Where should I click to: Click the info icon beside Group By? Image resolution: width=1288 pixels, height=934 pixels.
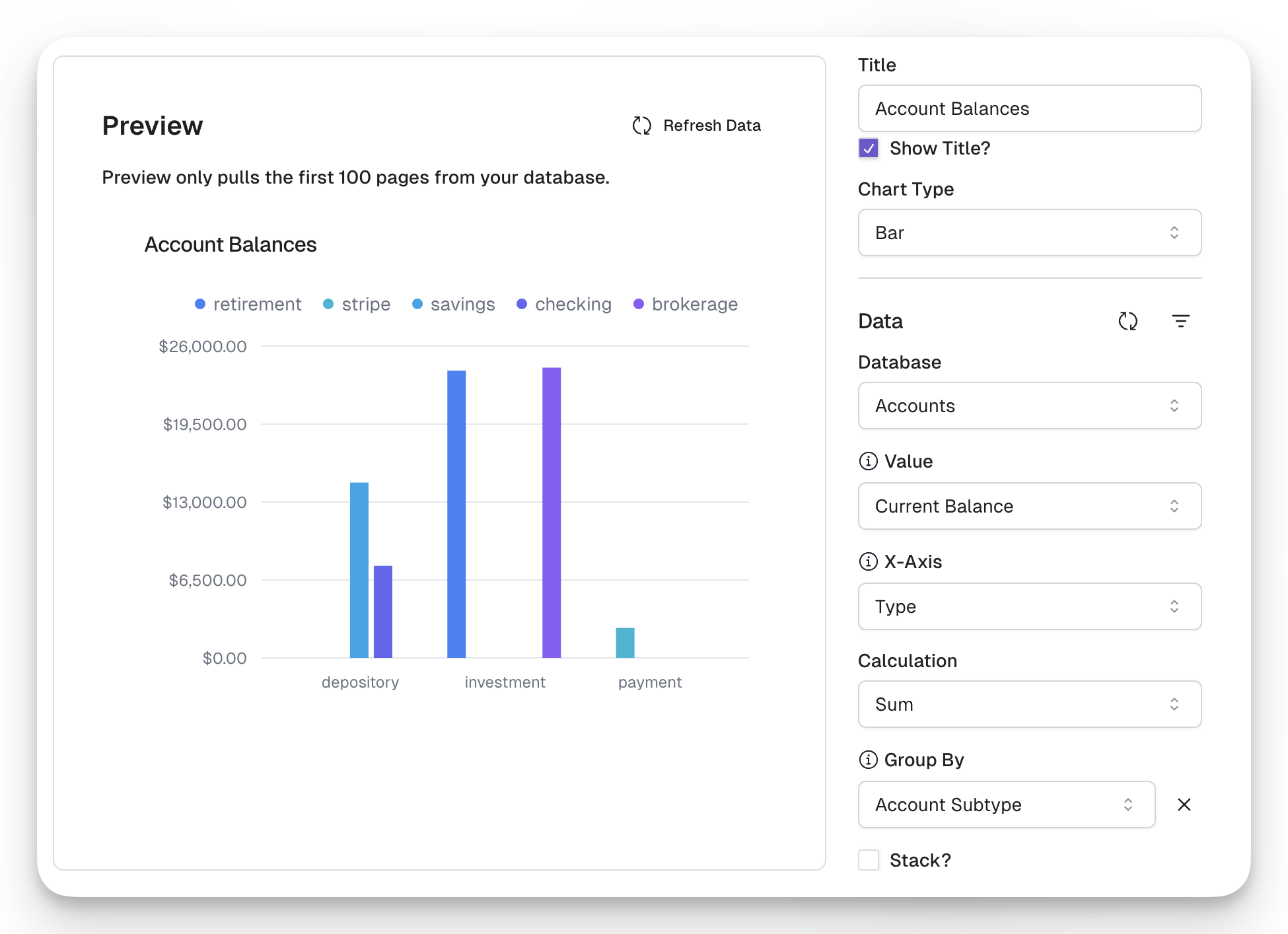[x=868, y=760]
